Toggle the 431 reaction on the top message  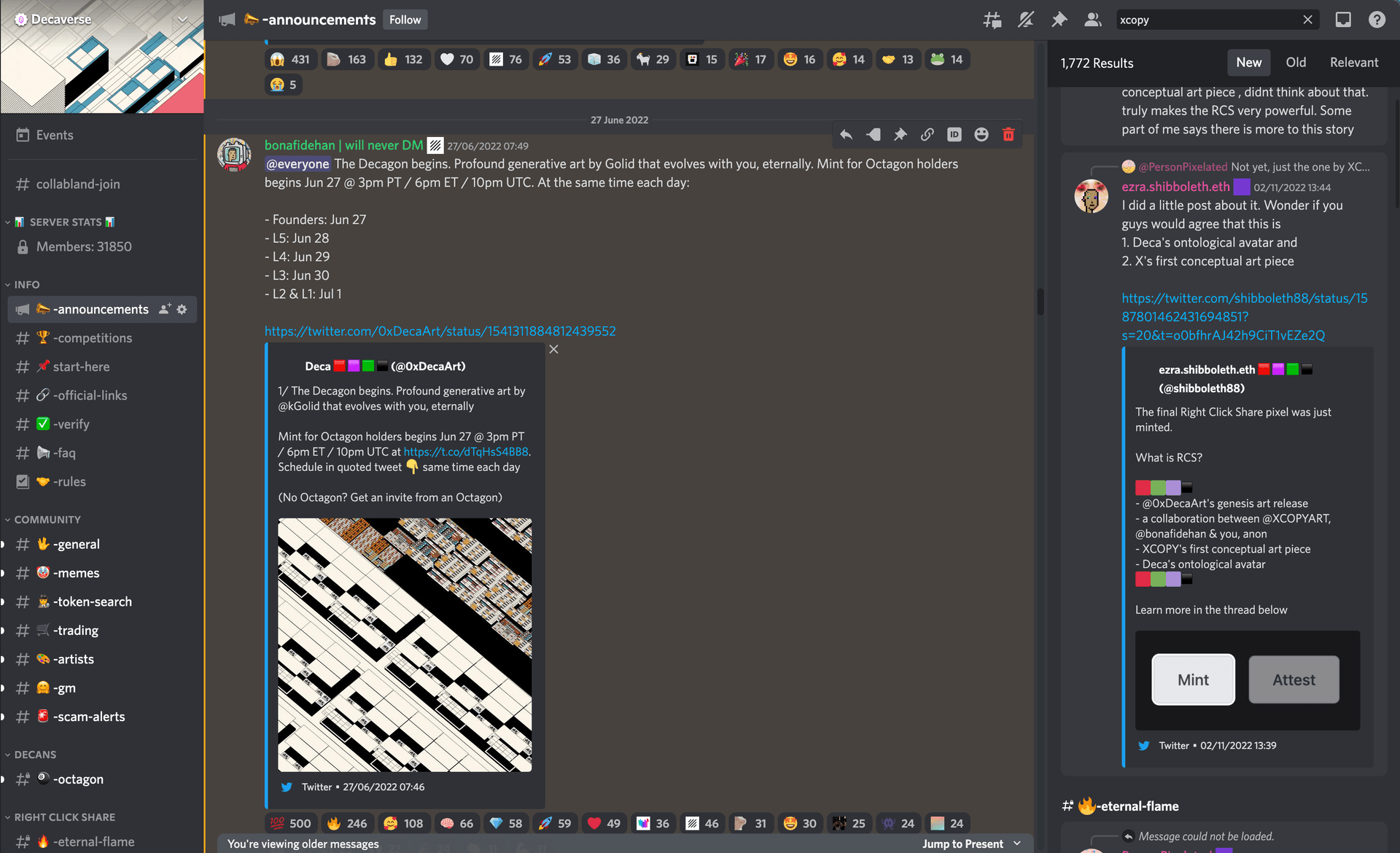(290, 59)
